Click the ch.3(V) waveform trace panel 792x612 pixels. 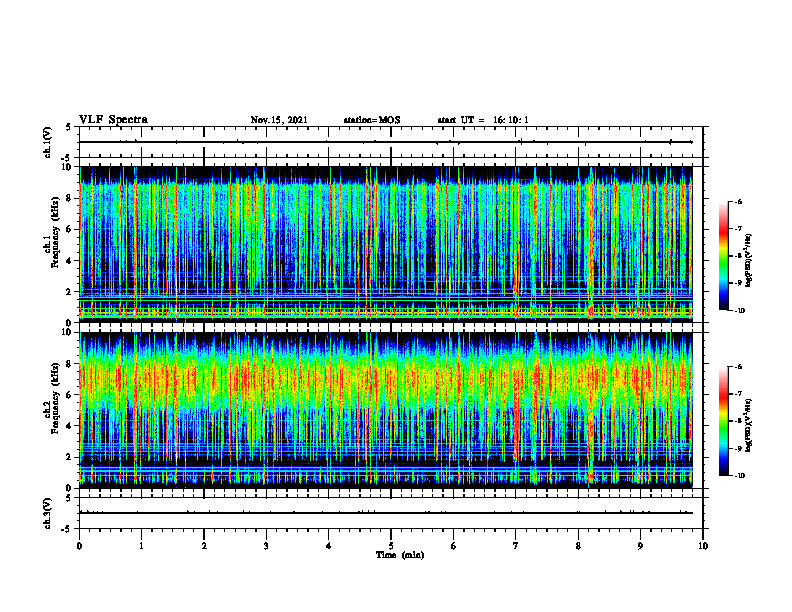click(391, 513)
